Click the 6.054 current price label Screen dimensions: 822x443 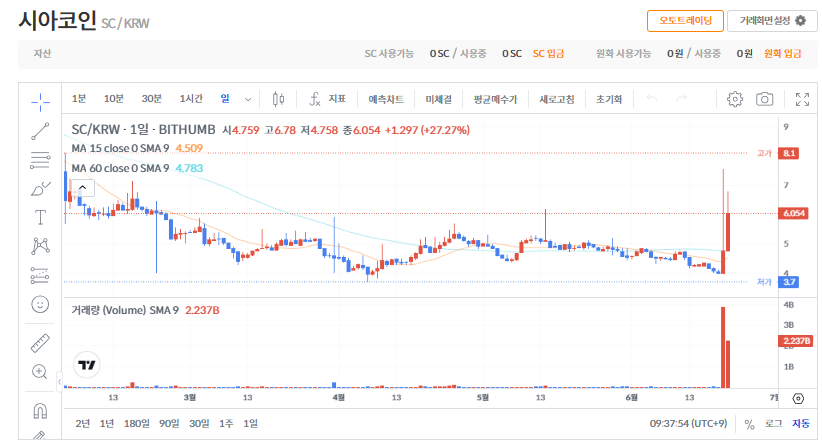pos(793,213)
